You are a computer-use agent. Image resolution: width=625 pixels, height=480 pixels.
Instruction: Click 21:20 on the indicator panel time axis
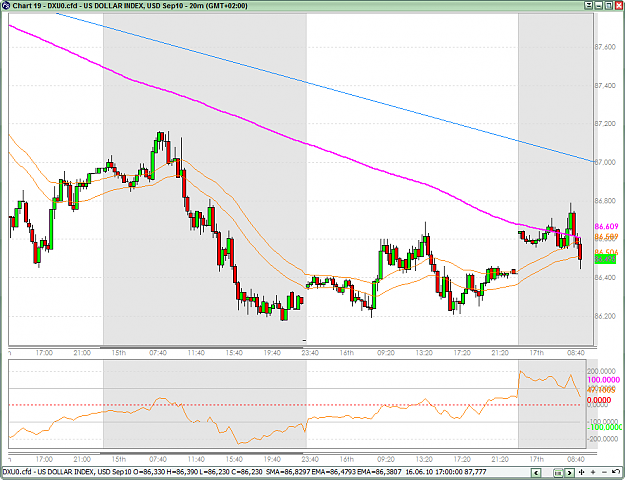[x=500, y=459]
